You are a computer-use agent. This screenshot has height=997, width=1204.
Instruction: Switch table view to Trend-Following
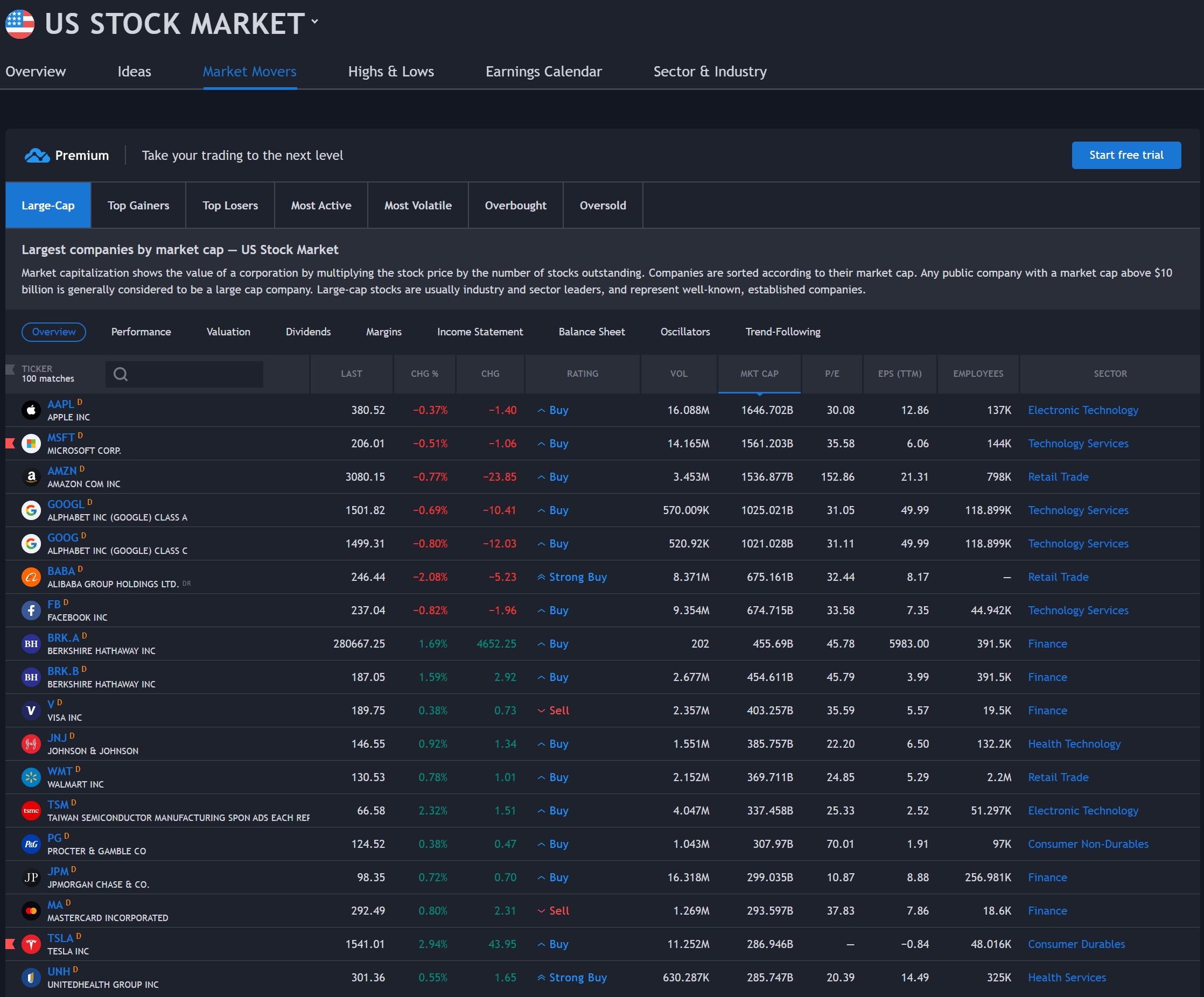pyautogui.click(x=782, y=332)
